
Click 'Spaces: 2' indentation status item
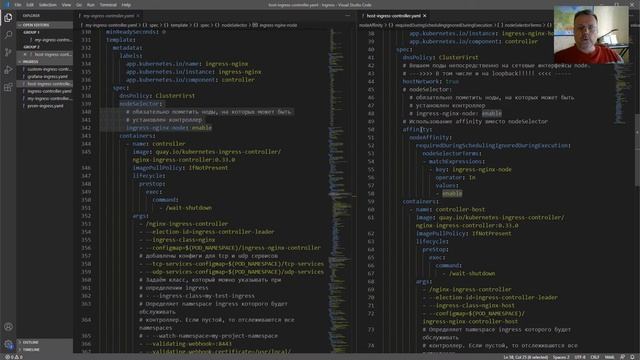[x=561, y=357]
